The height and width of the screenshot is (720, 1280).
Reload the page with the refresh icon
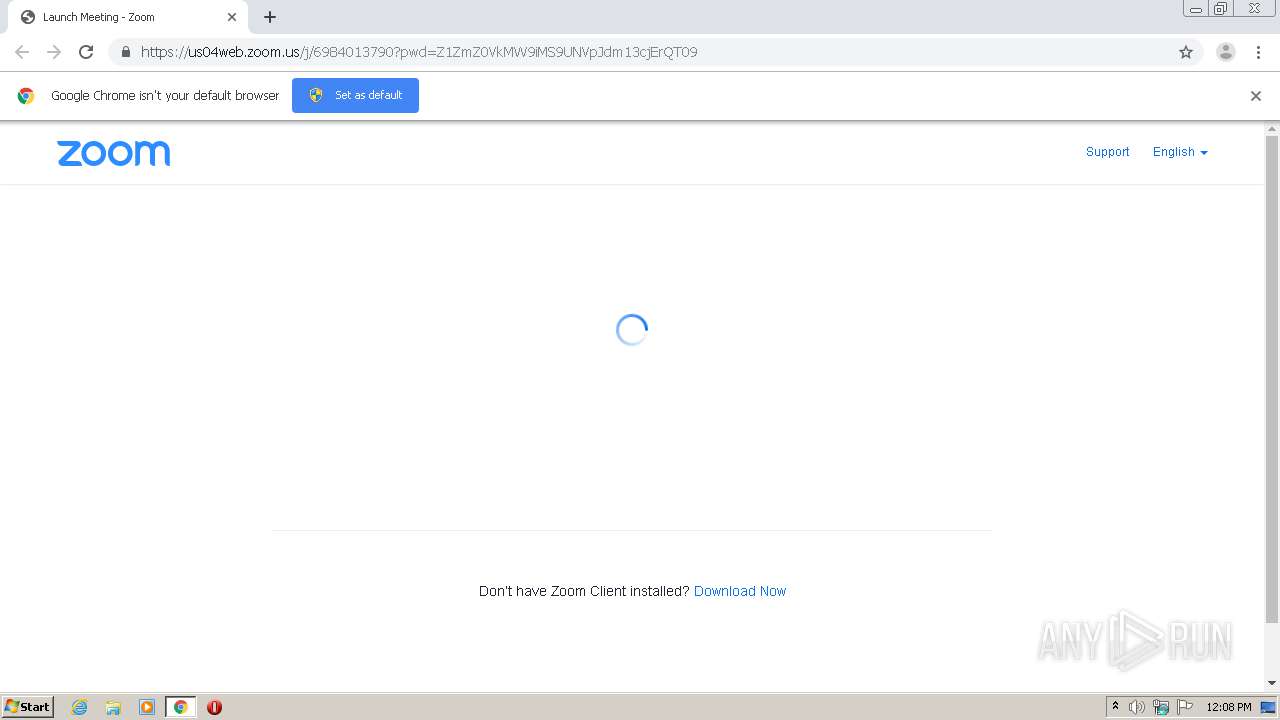(x=86, y=52)
